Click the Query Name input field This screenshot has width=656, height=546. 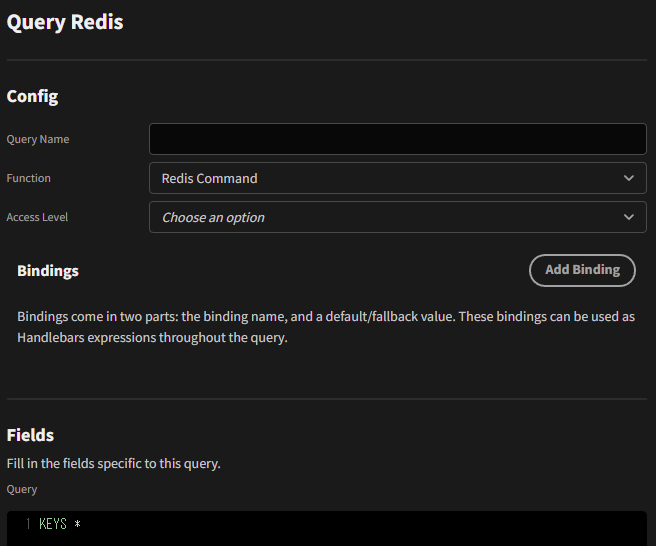click(397, 139)
